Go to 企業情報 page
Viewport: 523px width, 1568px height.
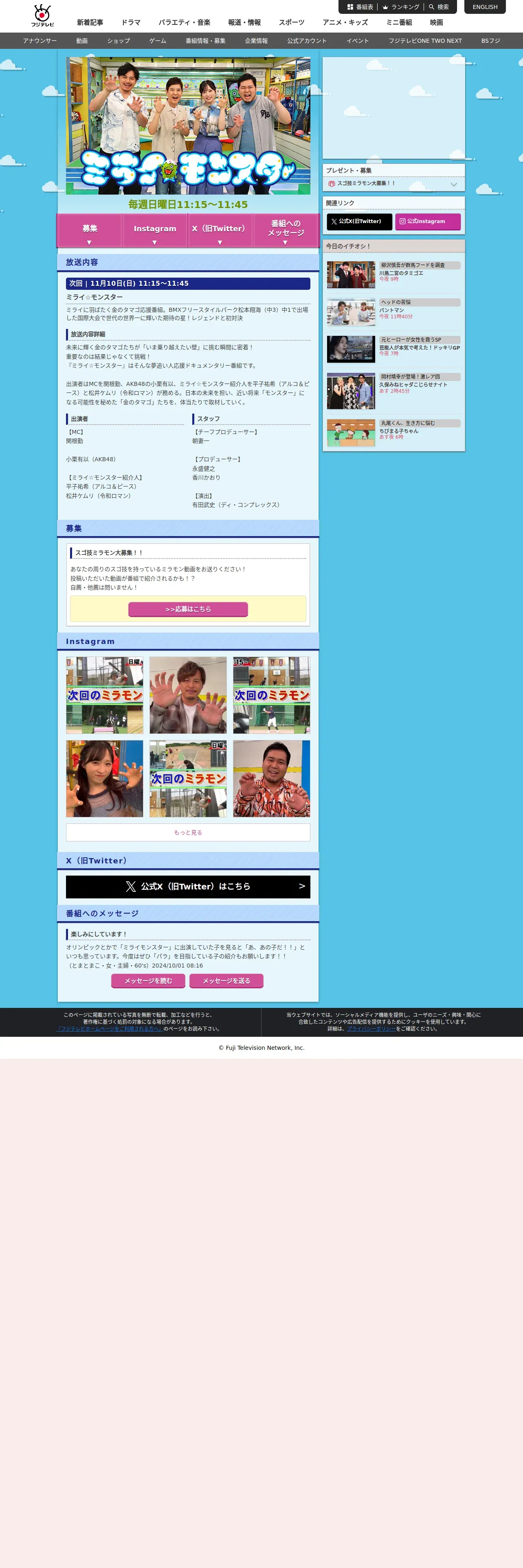(x=256, y=41)
